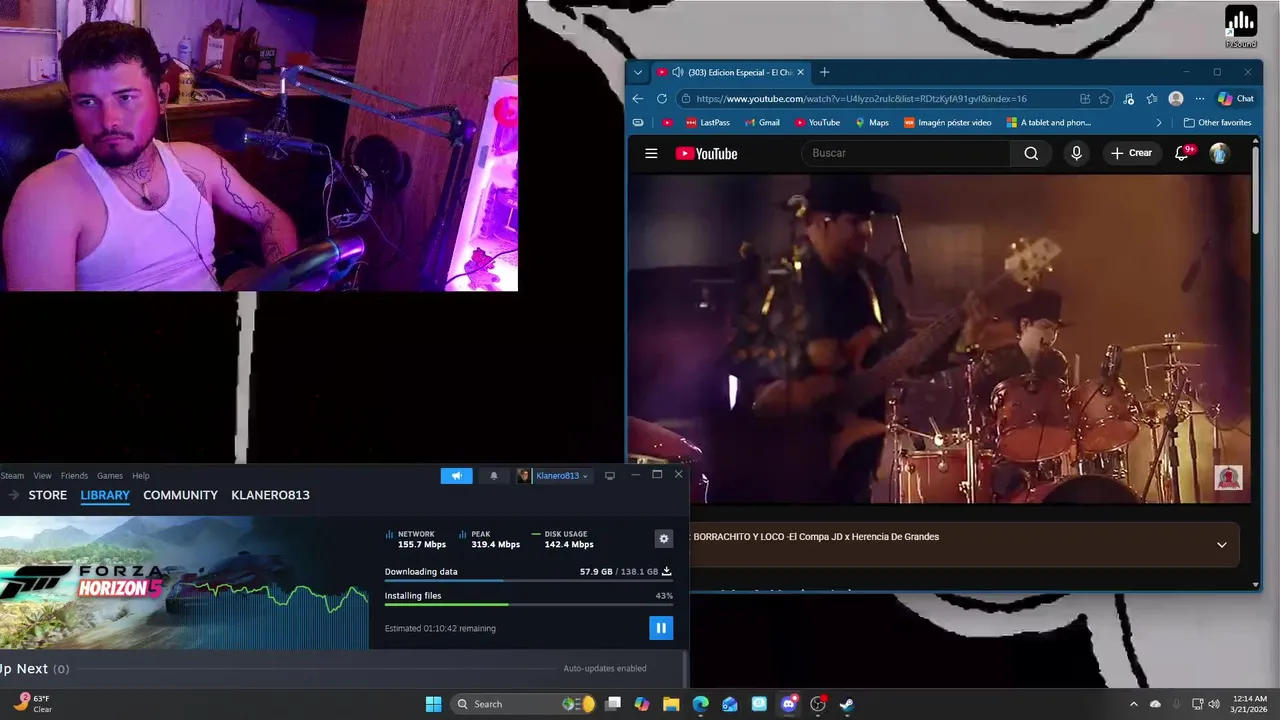
Task: Expand the favorites bar overflow chevron
Action: tap(1159, 122)
